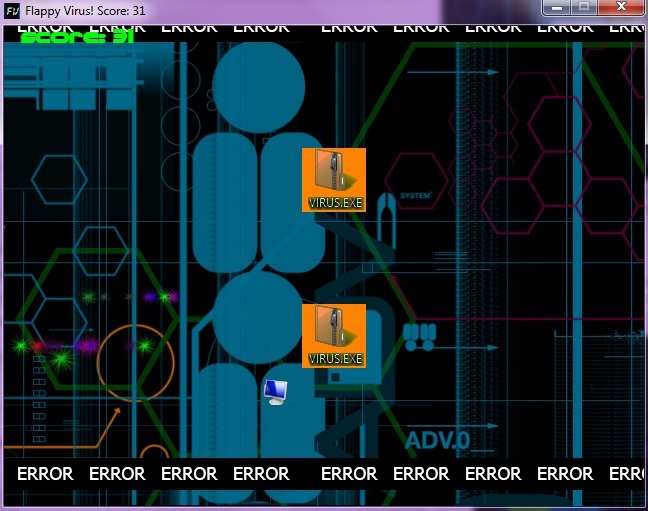648x511 pixels.
Task: Click the orange circle outline in background
Action: click(134, 363)
